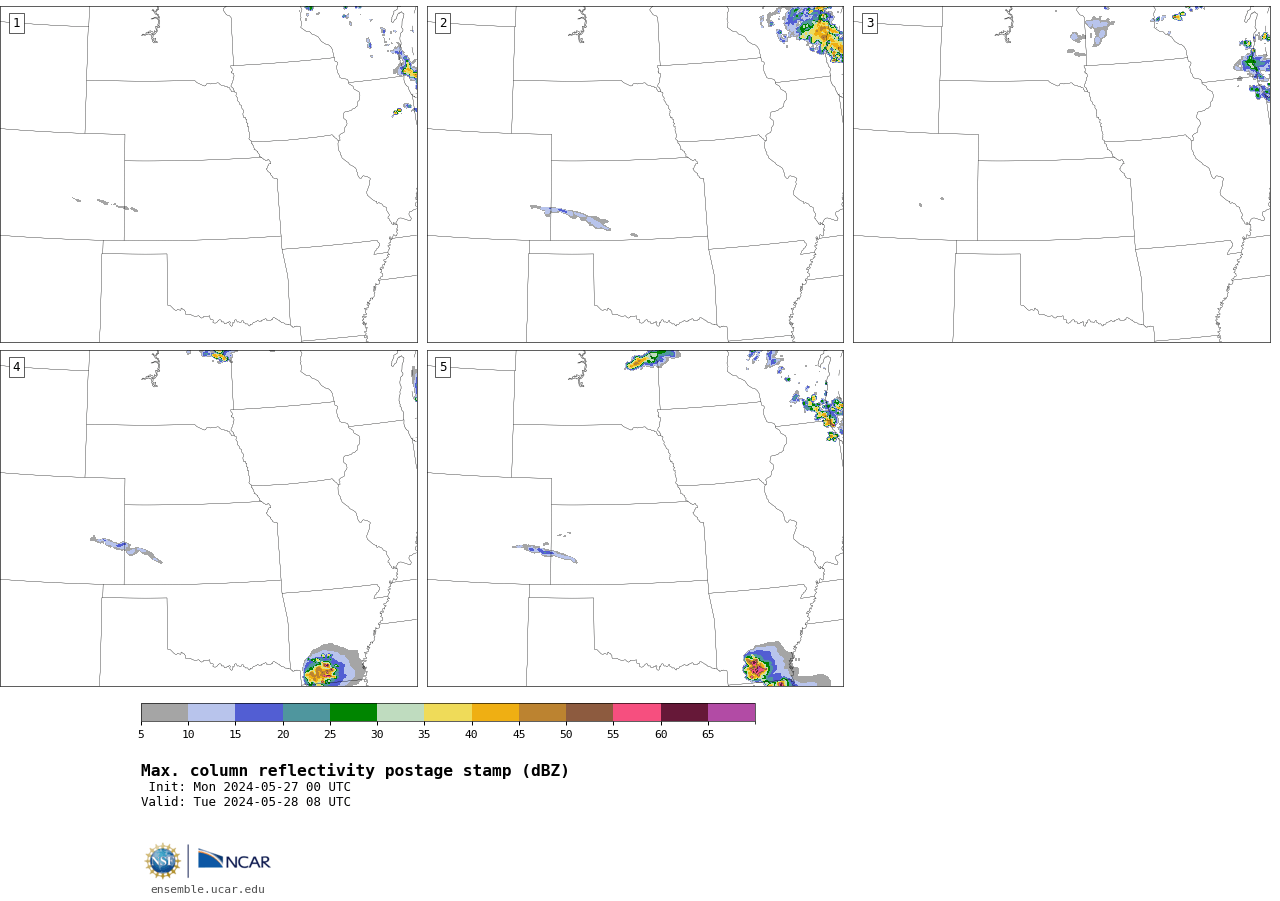Click the Valid: Tue 2024-05-28 08 UTC text

tap(246, 802)
